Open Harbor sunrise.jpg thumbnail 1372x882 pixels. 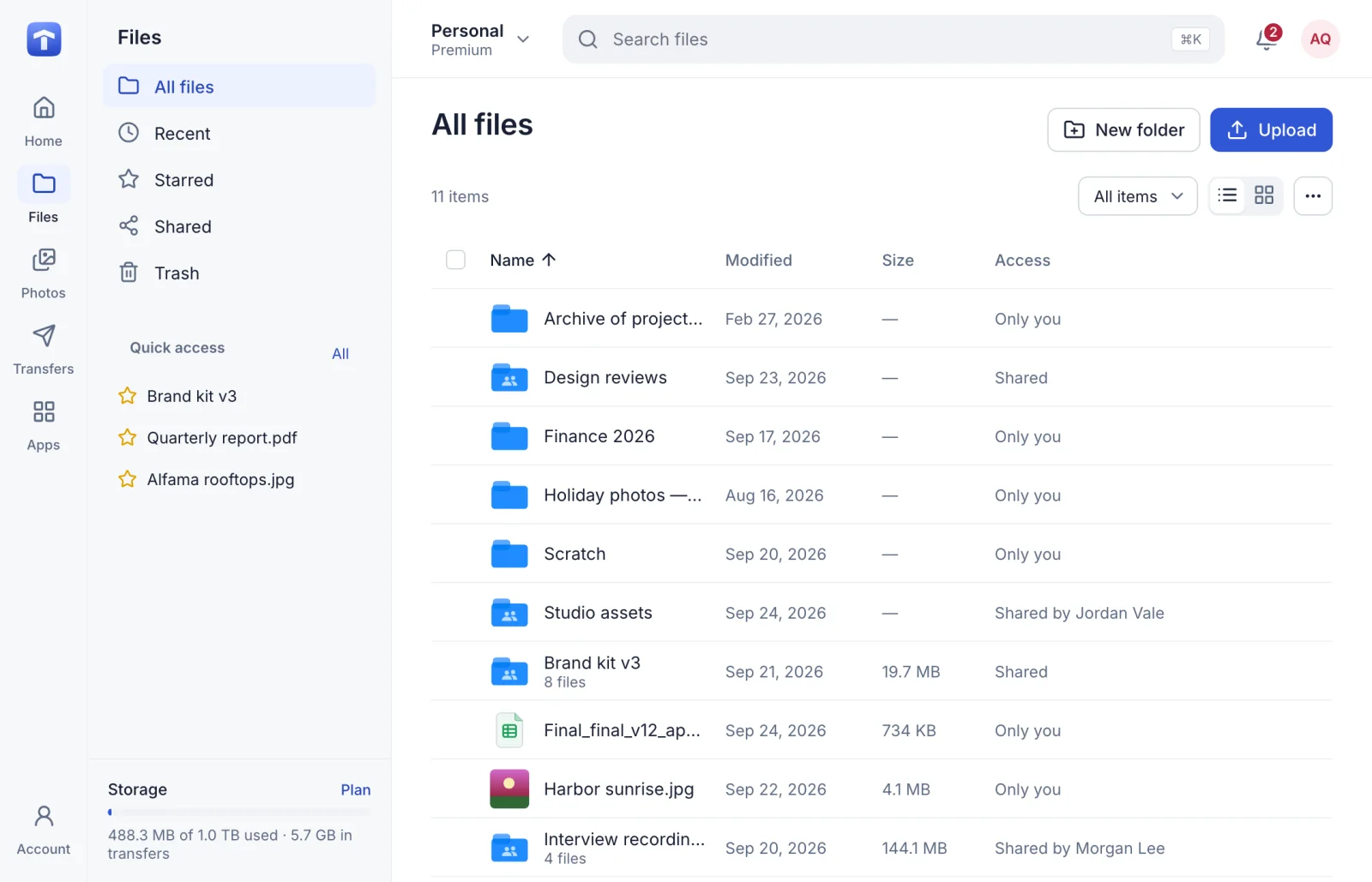tap(509, 789)
